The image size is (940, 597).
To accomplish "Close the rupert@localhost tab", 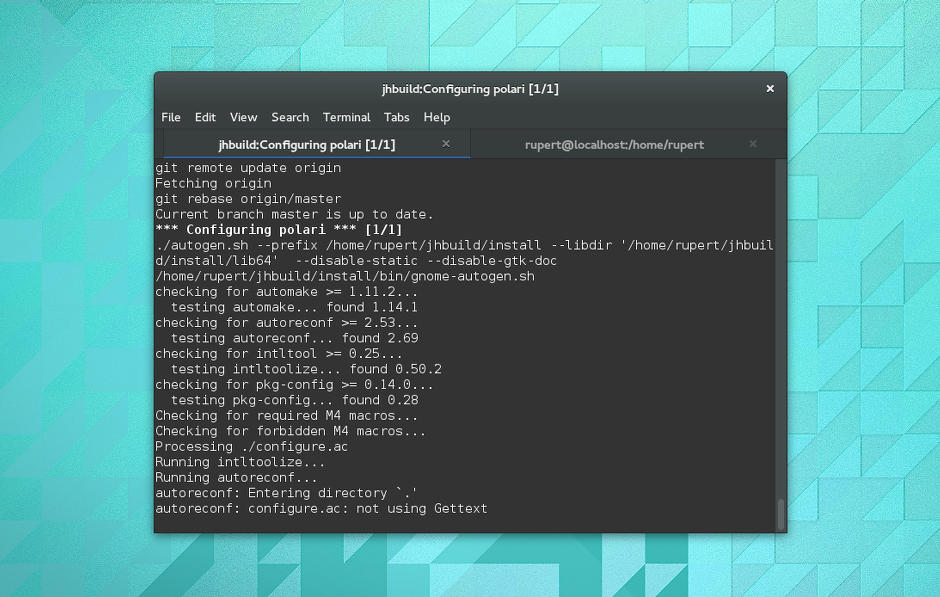I will pyautogui.click(x=753, y=144).
